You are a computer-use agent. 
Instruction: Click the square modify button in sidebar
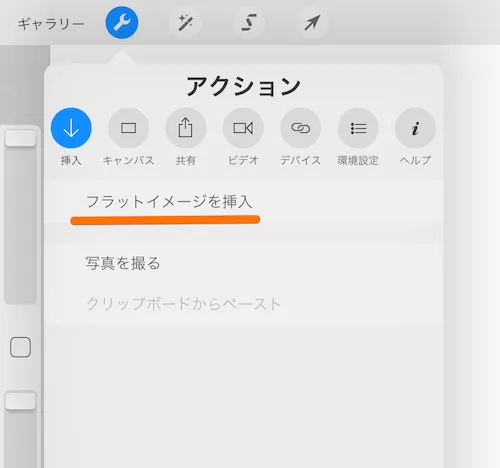(x=20, y=347)
